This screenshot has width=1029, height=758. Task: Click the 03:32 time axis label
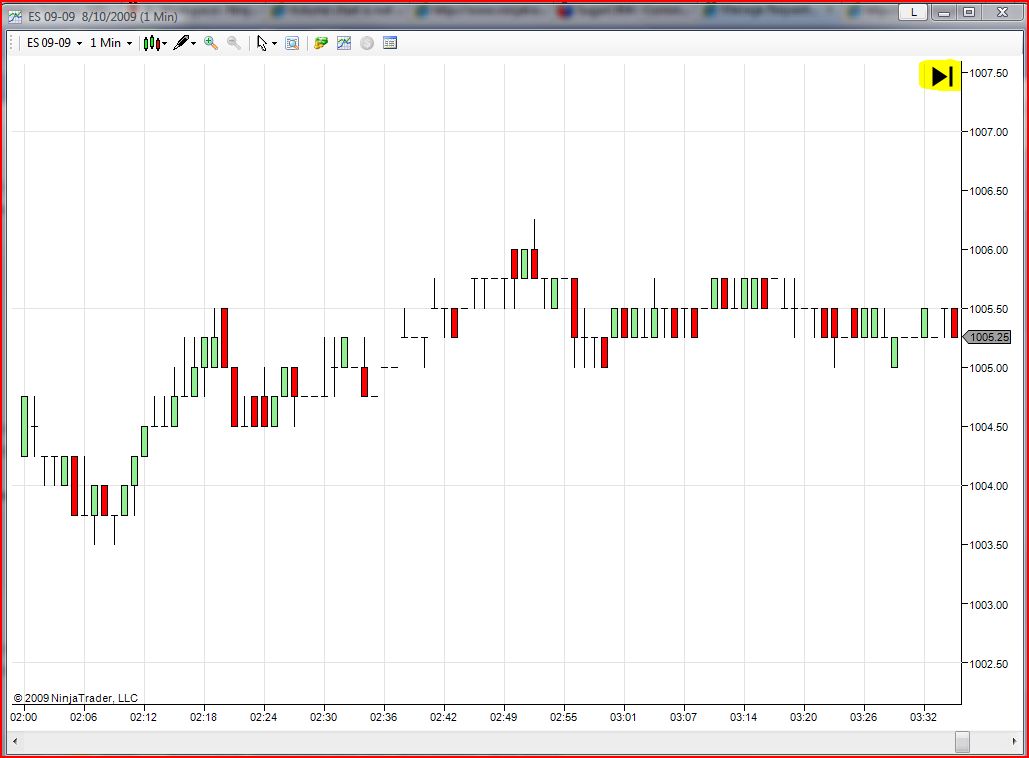click(923, 717)
